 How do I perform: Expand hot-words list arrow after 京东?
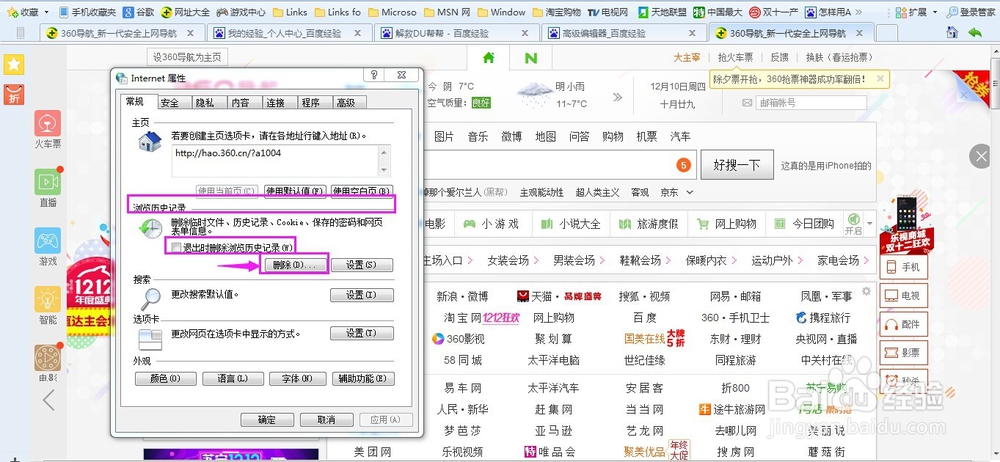pyautogui.click(x=689, y=192)
